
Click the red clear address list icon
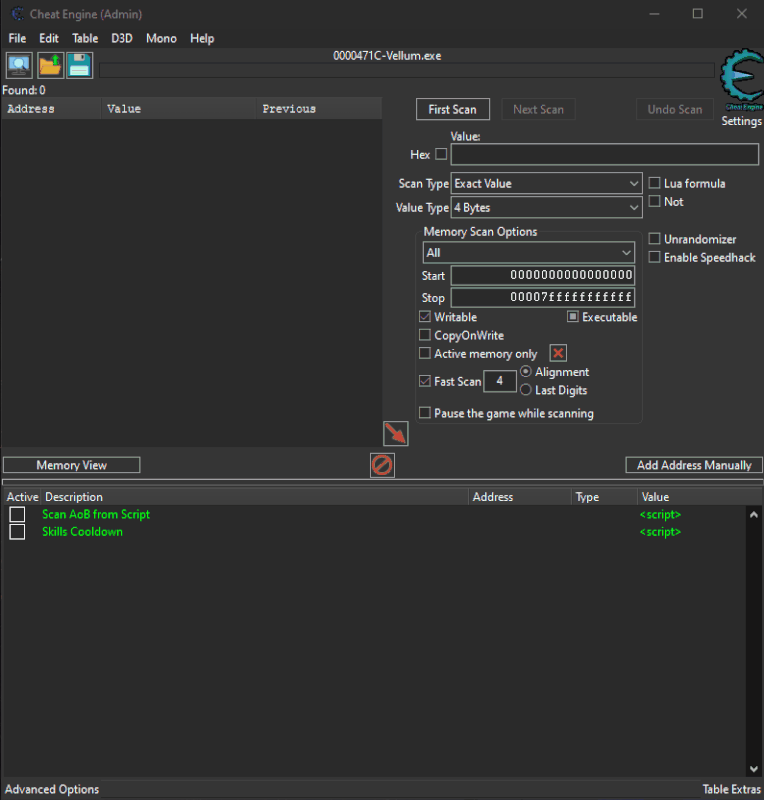[382, 465]
